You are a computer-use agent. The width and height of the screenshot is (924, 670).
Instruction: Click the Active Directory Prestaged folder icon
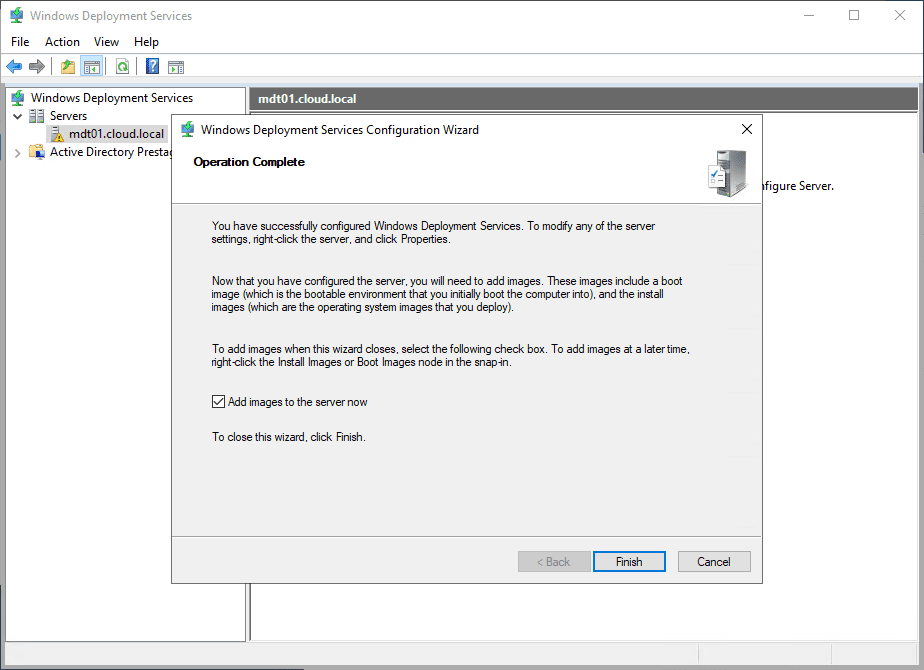click(37, 152)
